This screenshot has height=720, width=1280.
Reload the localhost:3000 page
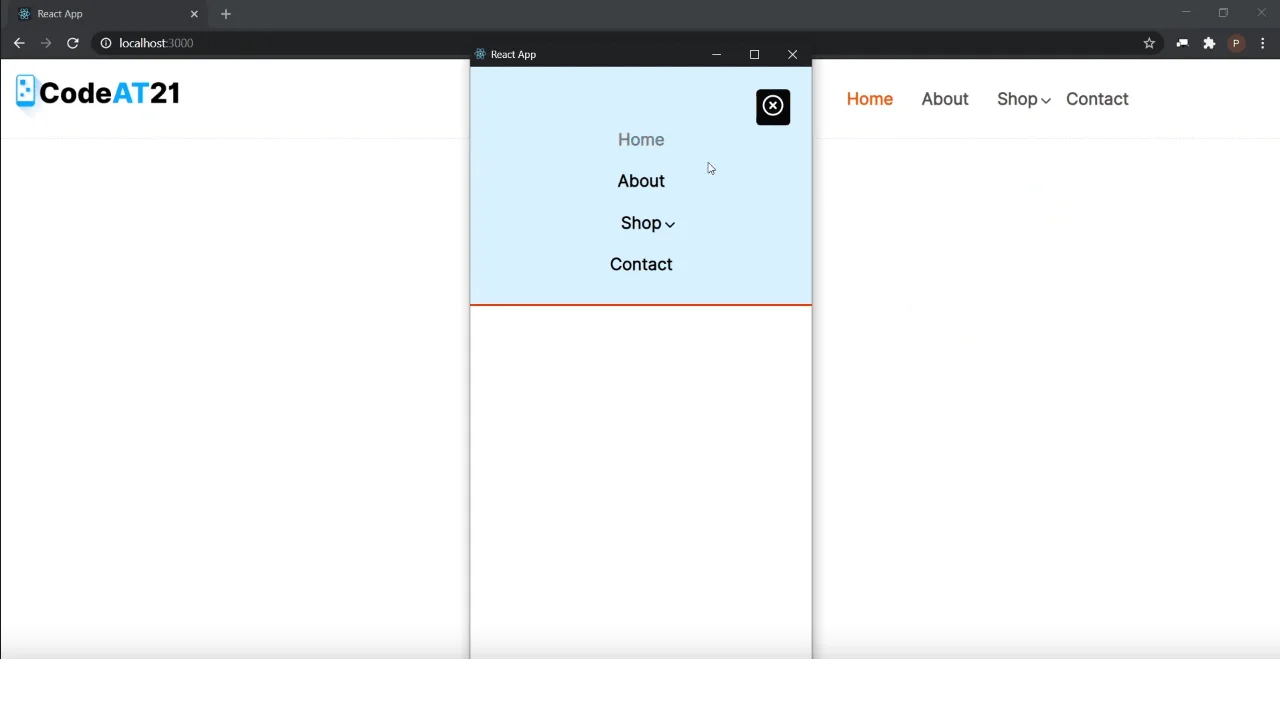pos(72,43)
